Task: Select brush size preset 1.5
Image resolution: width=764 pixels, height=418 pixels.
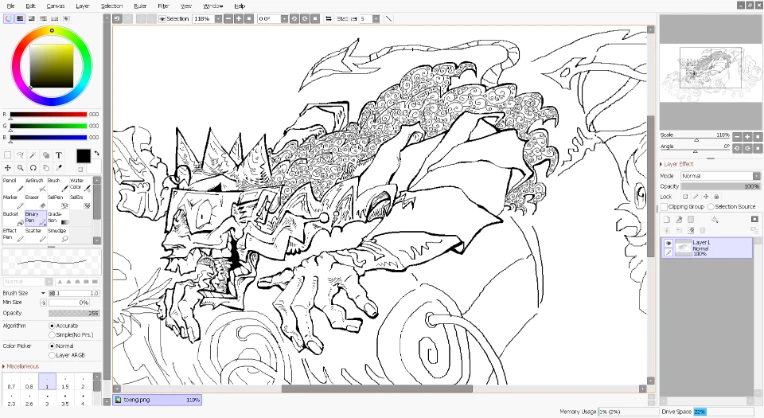Action: point(65,381)
